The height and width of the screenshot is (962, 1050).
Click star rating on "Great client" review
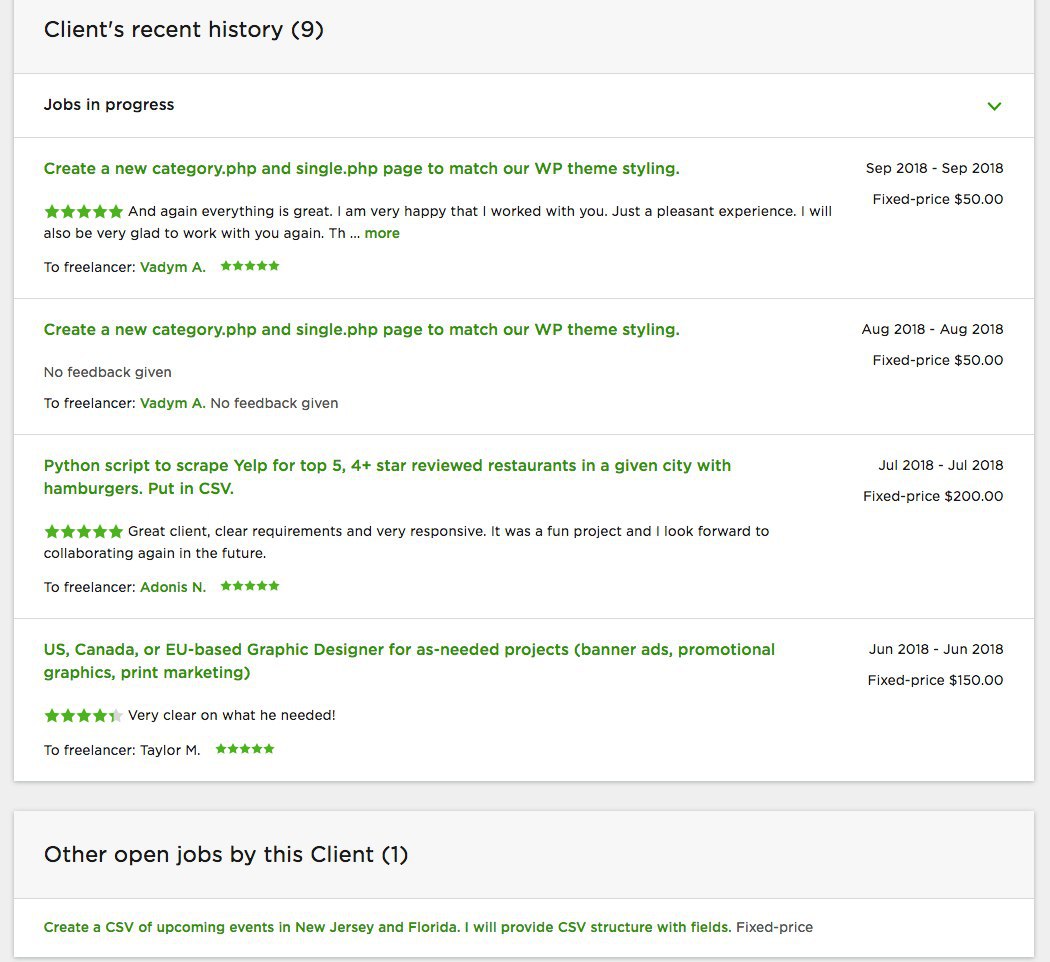(83, 531)
